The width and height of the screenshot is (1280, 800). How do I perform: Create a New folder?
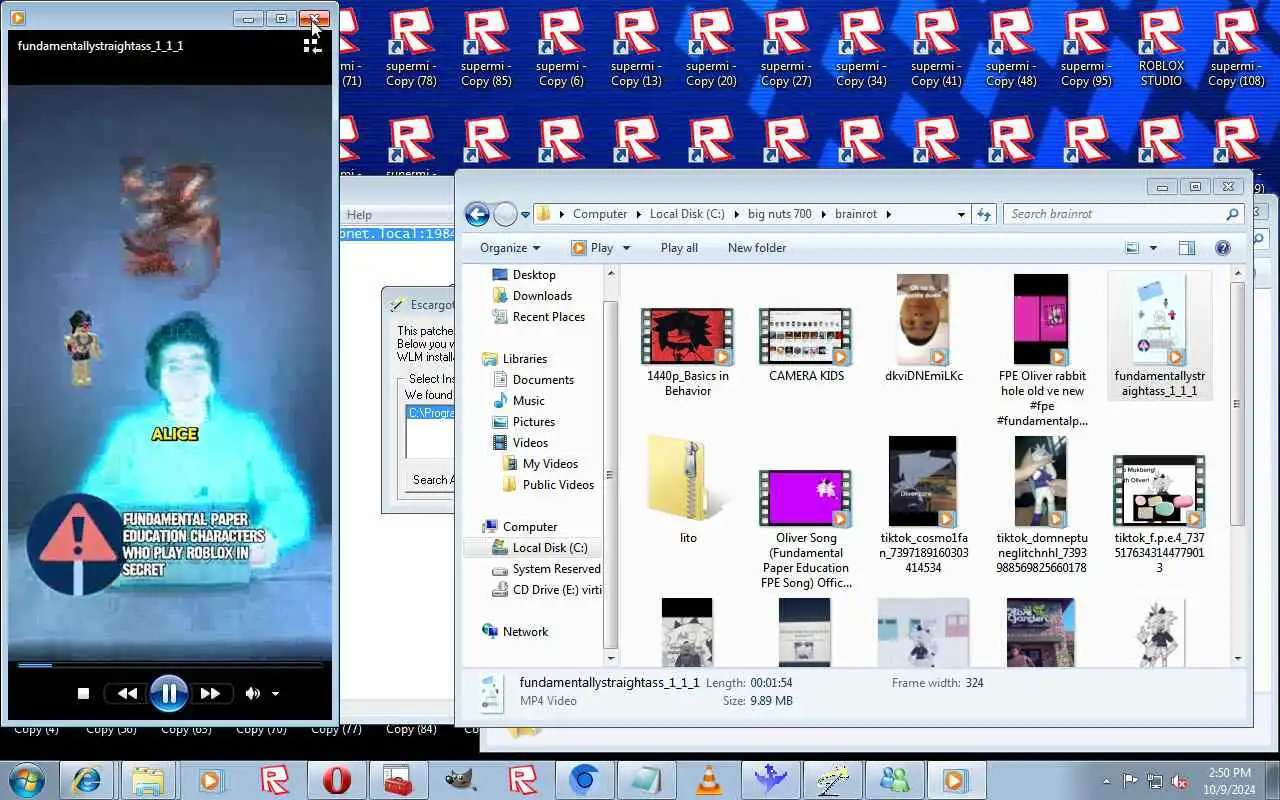[x=757, y=248]
